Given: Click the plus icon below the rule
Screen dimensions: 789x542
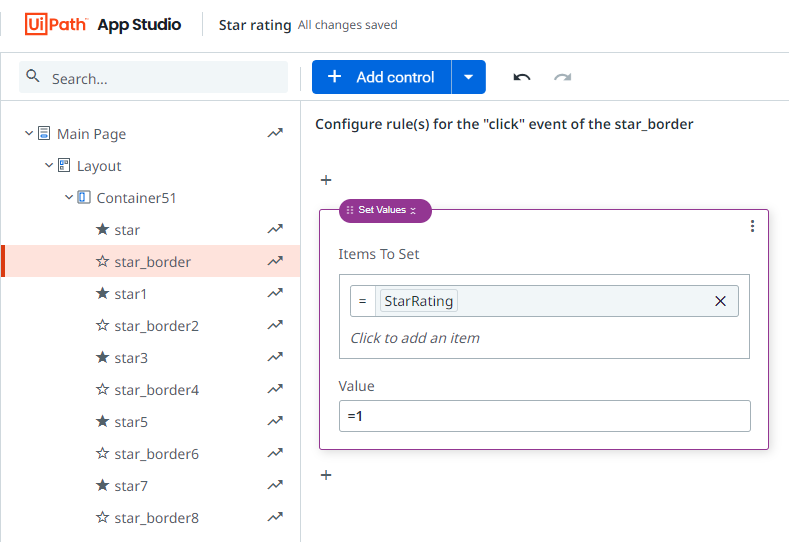Looking at the screenshot, I should pyautogui.click(x=326, y=475).
